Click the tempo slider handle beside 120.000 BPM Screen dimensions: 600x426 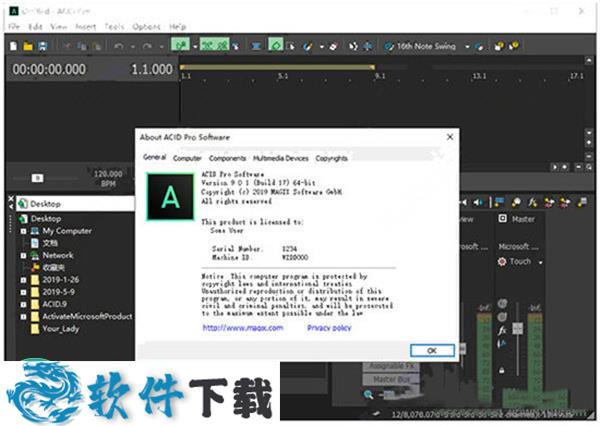(x=37, y=178)
